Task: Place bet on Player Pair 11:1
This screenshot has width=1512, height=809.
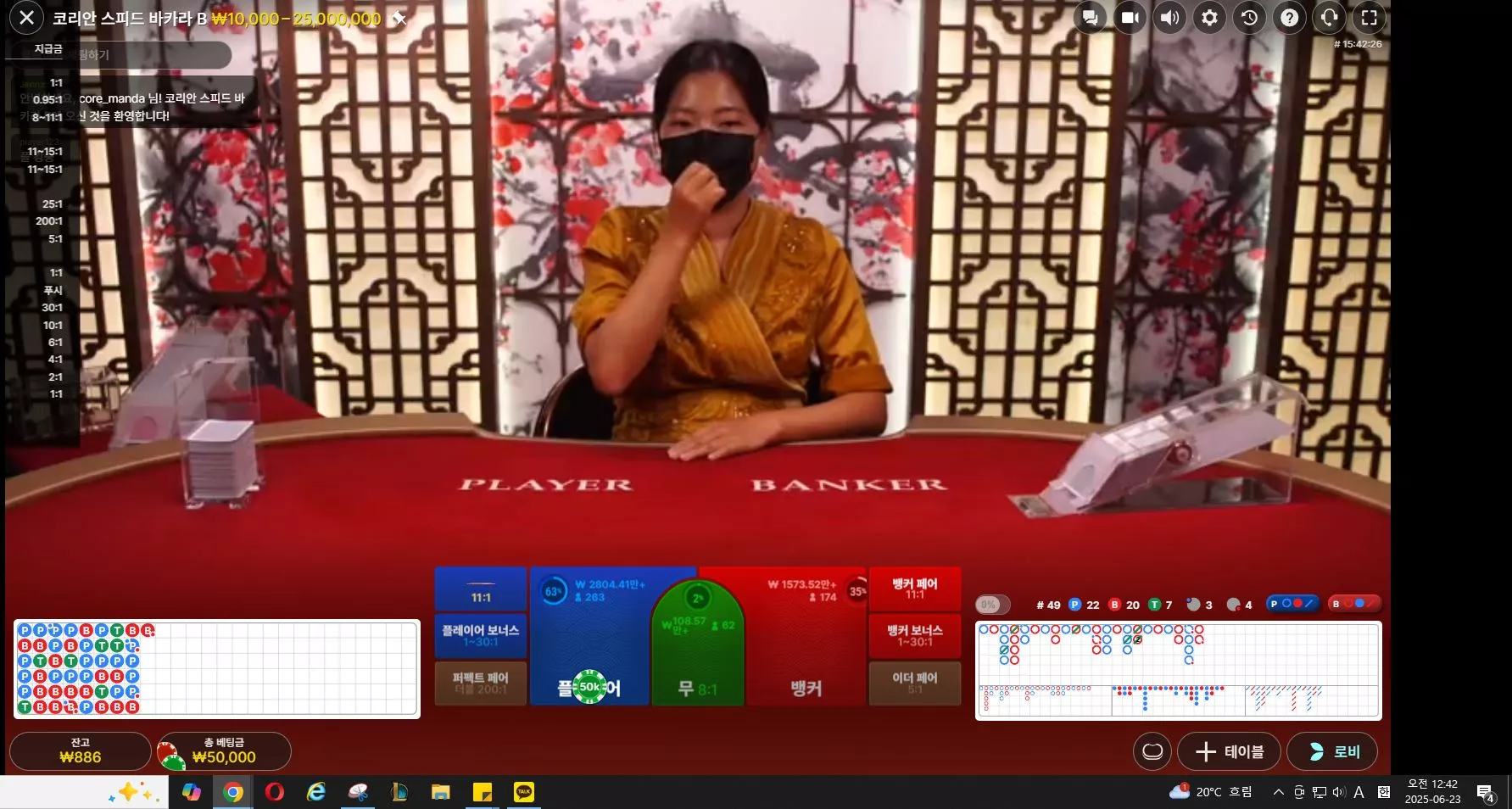Action: pyautogui.click(x=481, y=589)
